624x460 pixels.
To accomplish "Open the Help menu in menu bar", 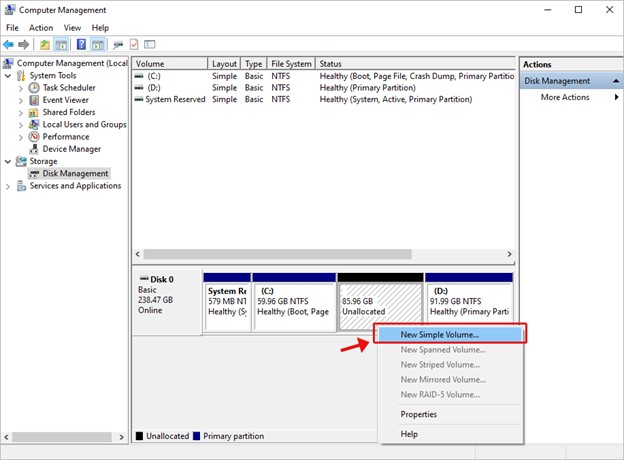I will (x=100, y=28).
